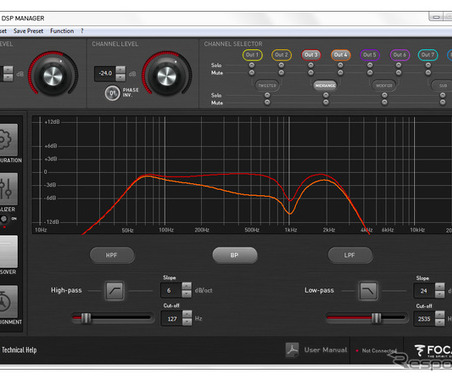Solo the Out 7 channel
This screenshot has height=380, width=452.
428,65
